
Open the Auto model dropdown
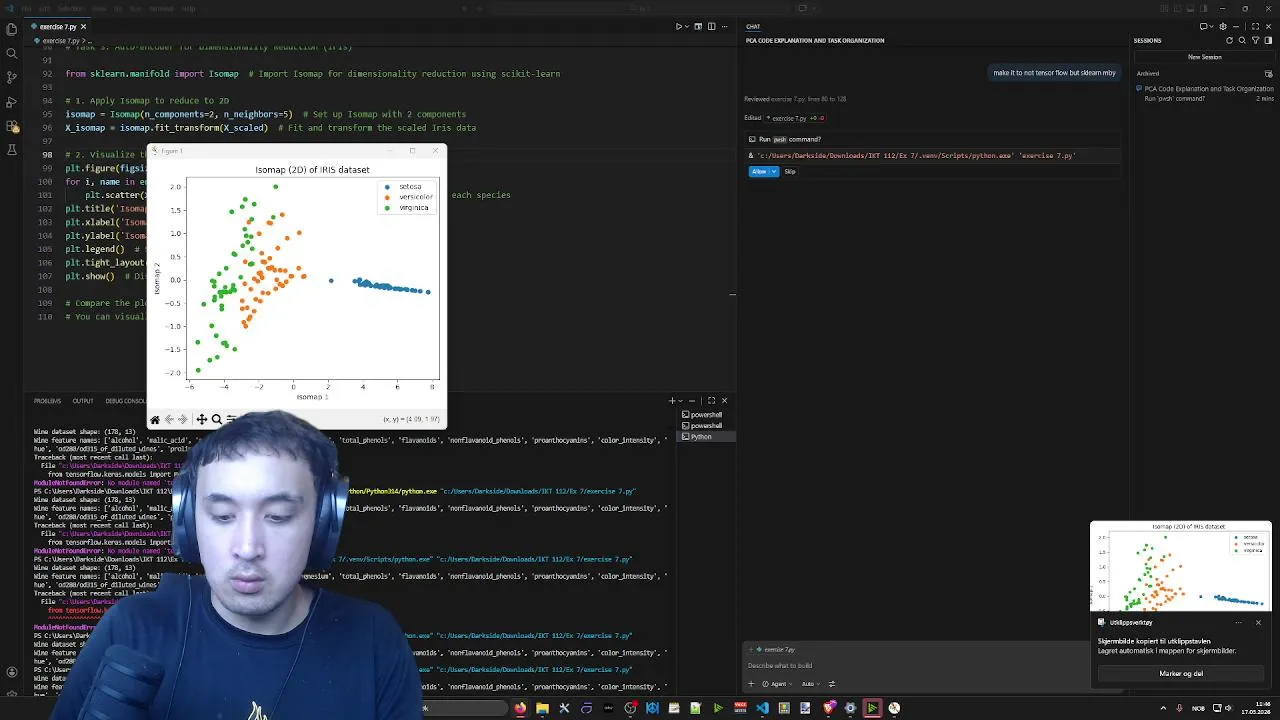click(810, 684)
